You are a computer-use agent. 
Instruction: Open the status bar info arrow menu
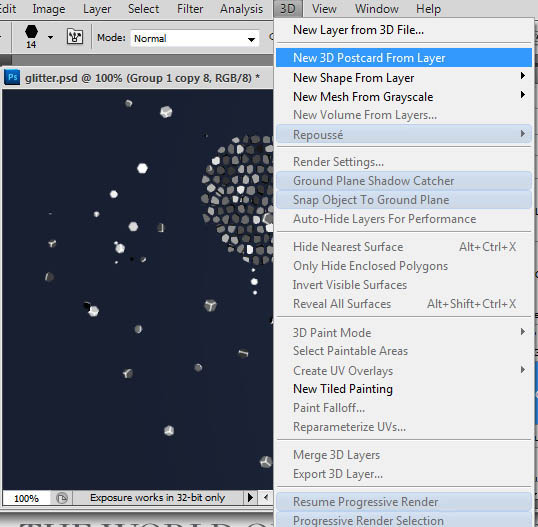coord(250,497)
